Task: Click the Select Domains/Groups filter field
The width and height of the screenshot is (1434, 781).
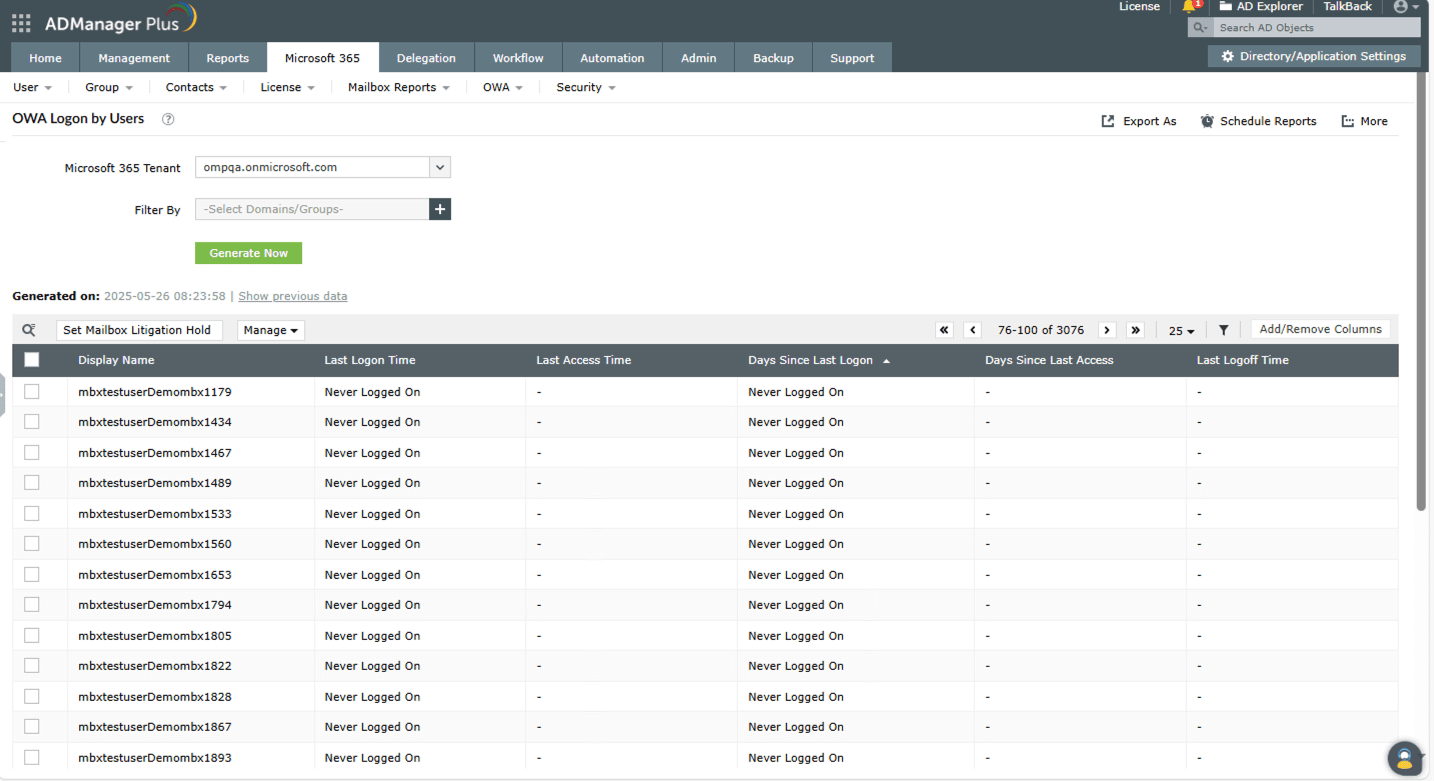Action: [312, 209]
